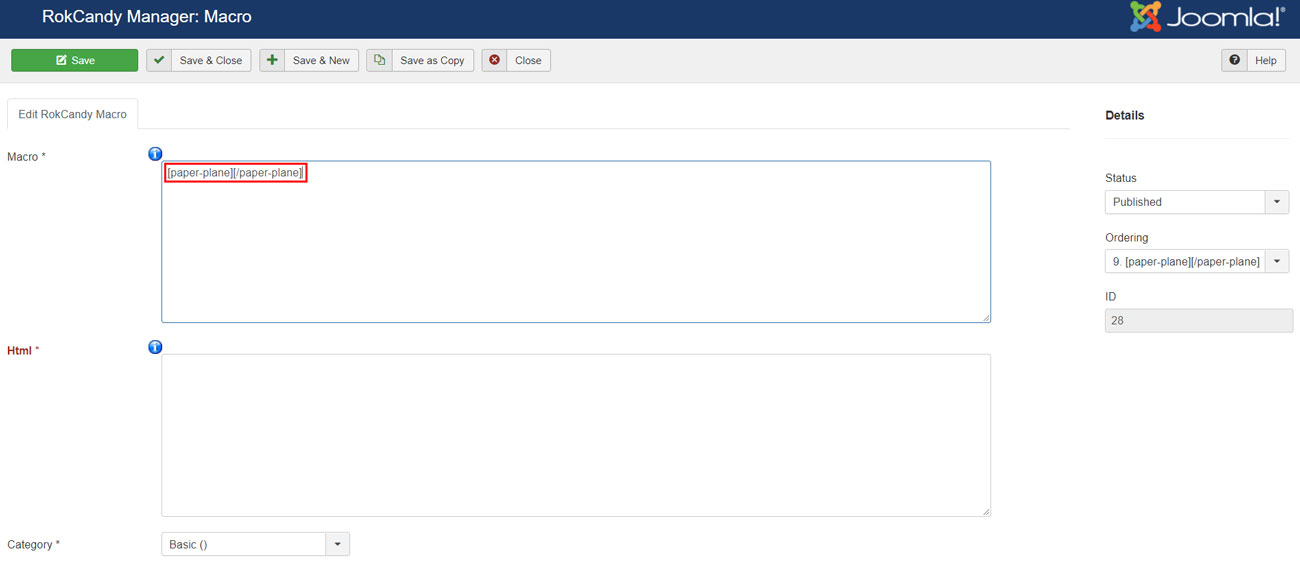1300x570 pixels.
Task: Click the Ordering dropdown arrow
Action: (x=1277, y=261)
